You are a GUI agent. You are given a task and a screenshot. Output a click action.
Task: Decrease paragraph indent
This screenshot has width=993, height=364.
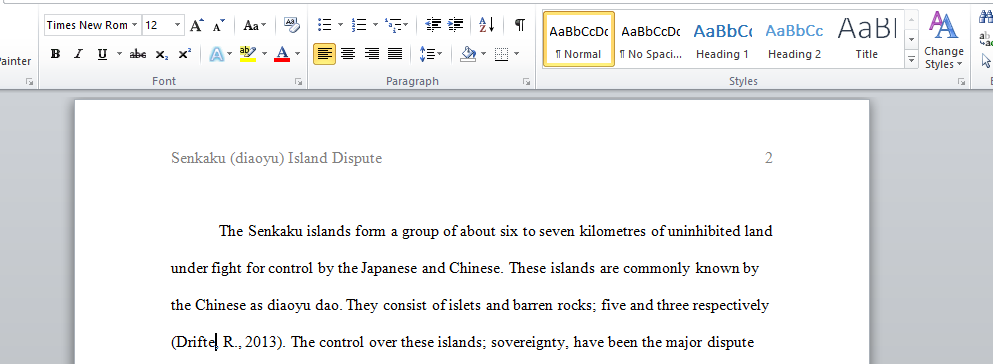[433, 25]
